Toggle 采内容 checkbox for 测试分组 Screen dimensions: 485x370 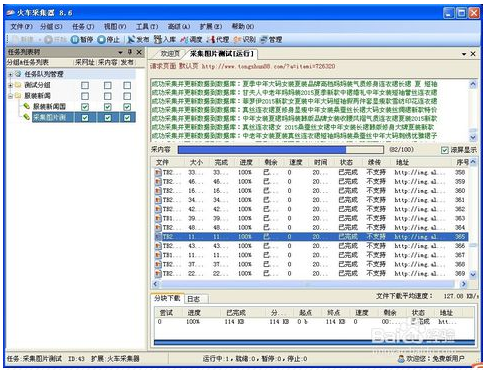pyautogui.click(x=108, y=86)
